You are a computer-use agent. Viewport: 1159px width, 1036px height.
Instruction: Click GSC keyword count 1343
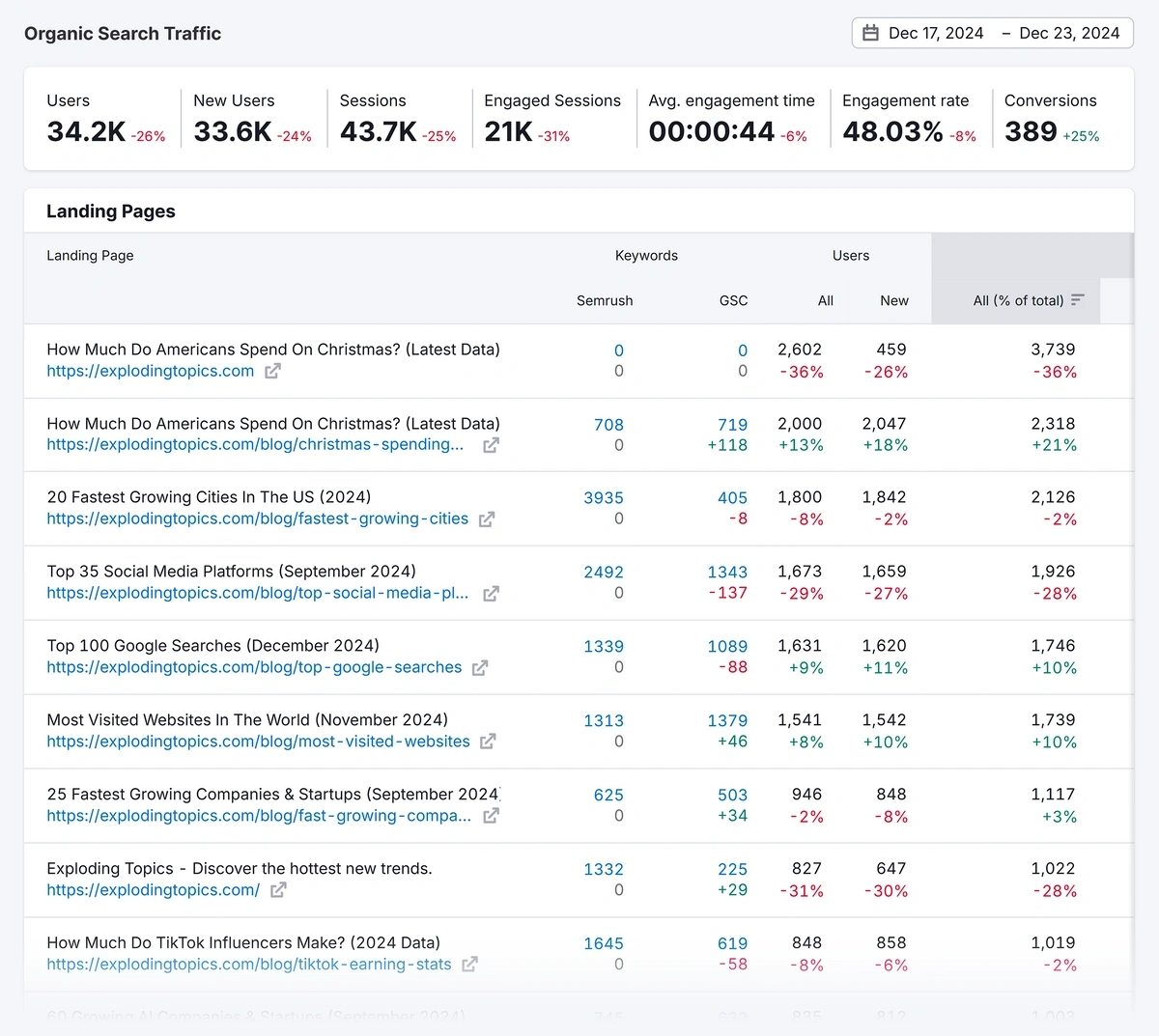click(x=727, y=573)
